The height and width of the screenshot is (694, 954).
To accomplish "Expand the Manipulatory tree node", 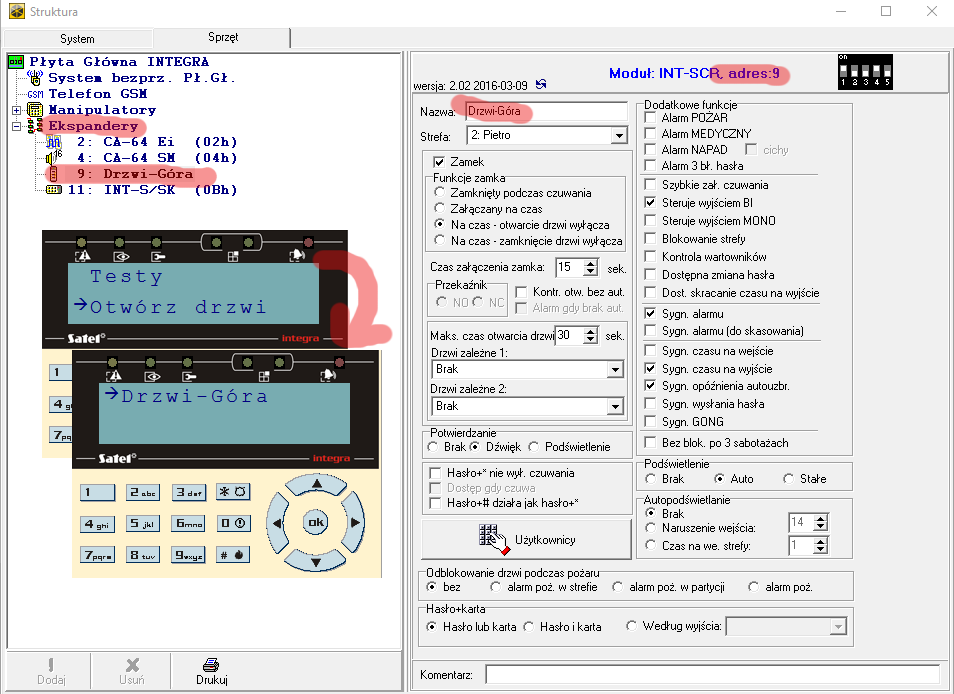I will [x=16, y=110].
